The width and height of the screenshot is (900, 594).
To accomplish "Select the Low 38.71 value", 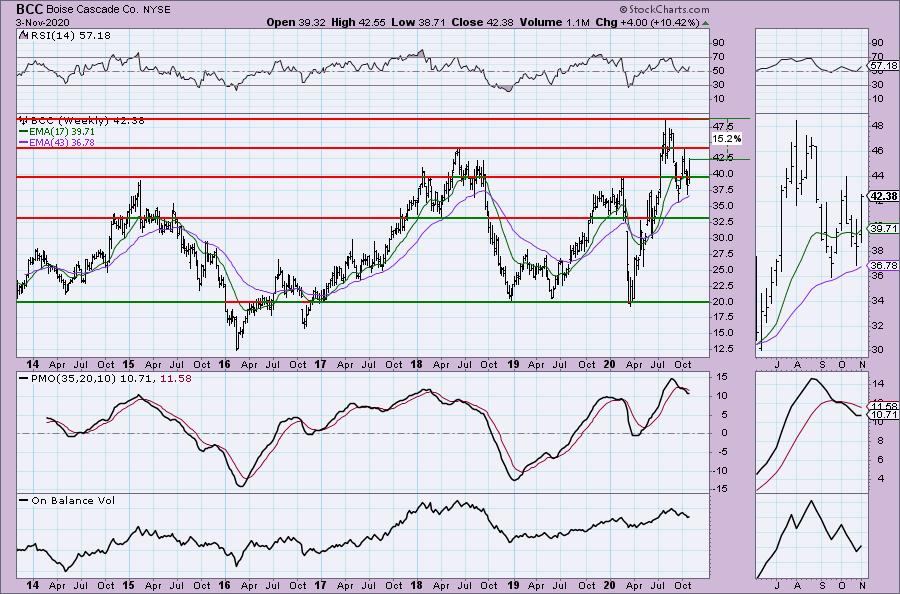I will [418, 22].
